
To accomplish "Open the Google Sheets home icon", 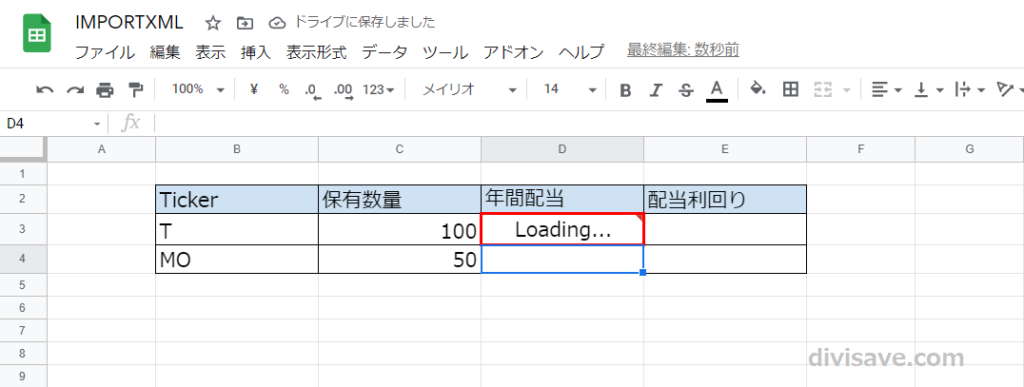I will 37,34.
